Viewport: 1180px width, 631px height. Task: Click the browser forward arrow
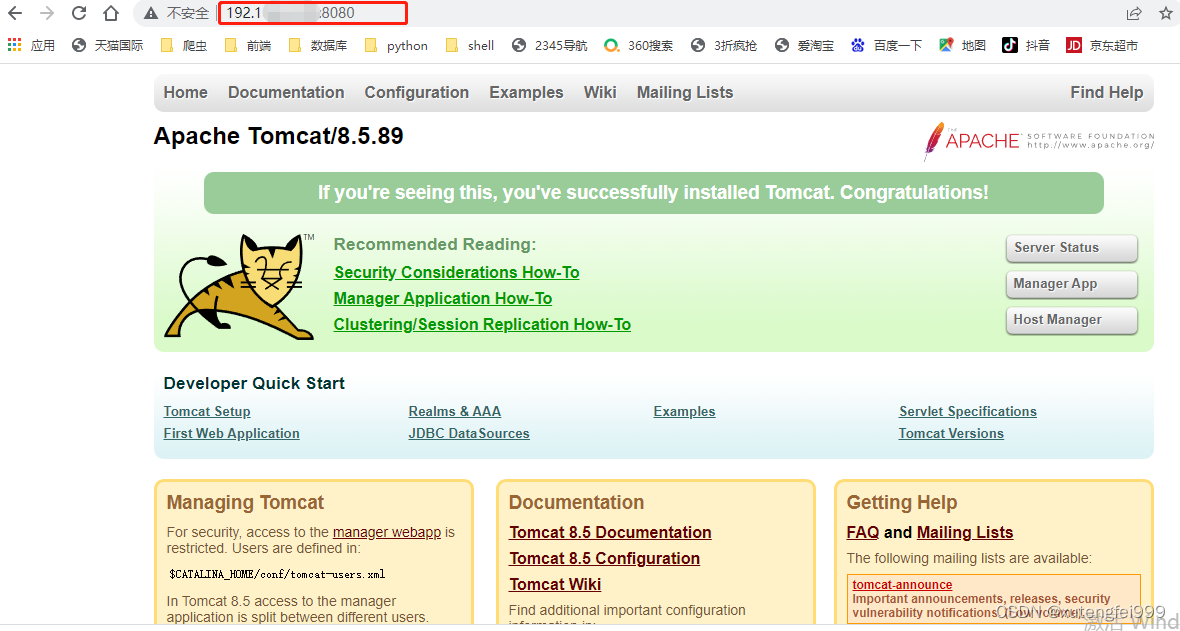click(47, 13)
